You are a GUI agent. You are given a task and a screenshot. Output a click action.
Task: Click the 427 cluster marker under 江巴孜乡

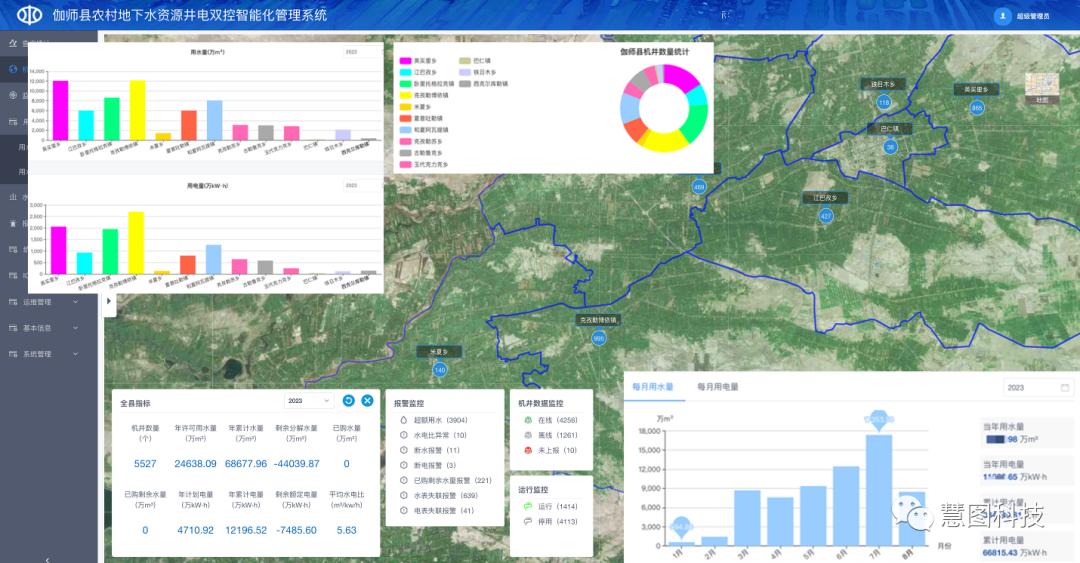coord(826,216)
